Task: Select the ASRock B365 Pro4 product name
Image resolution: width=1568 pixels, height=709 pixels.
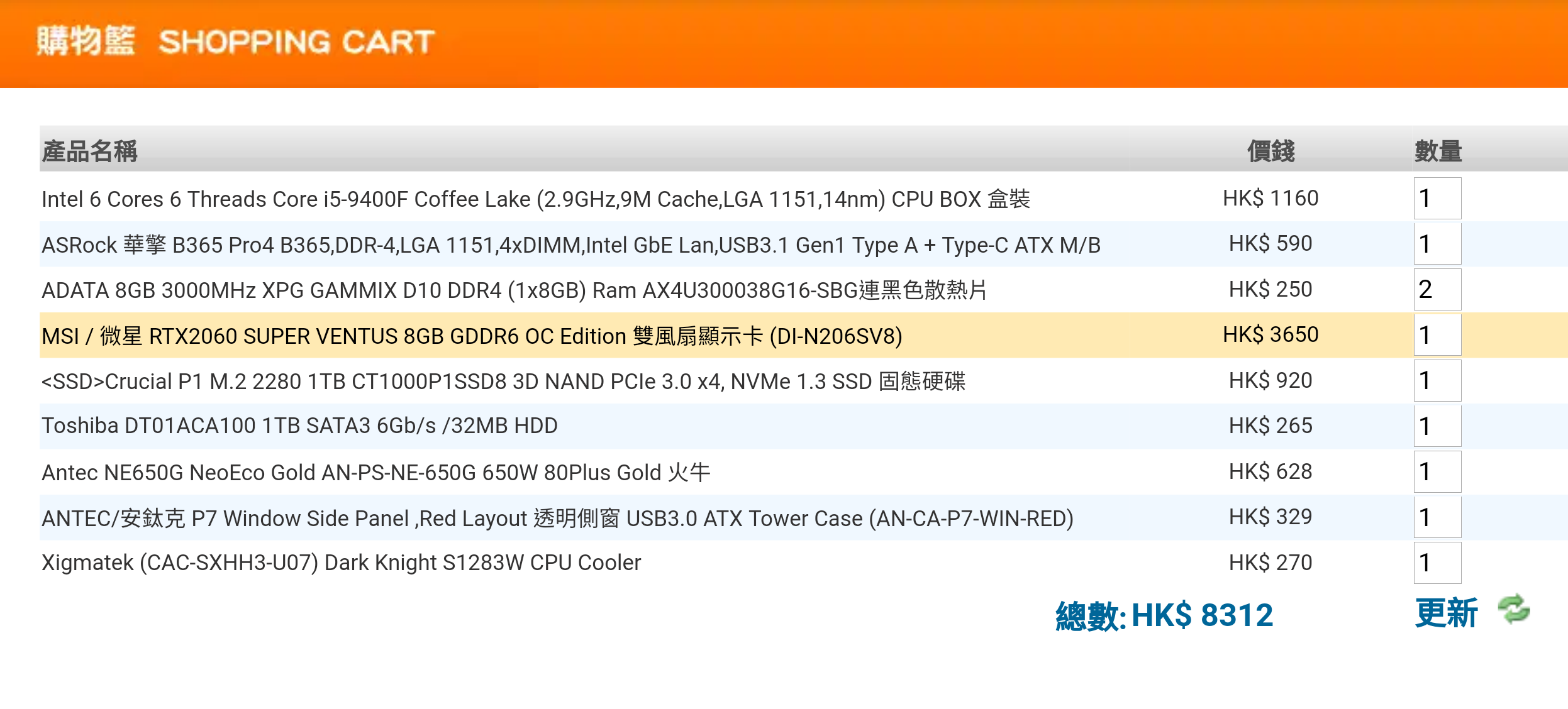Action: [x=571, y=245]
